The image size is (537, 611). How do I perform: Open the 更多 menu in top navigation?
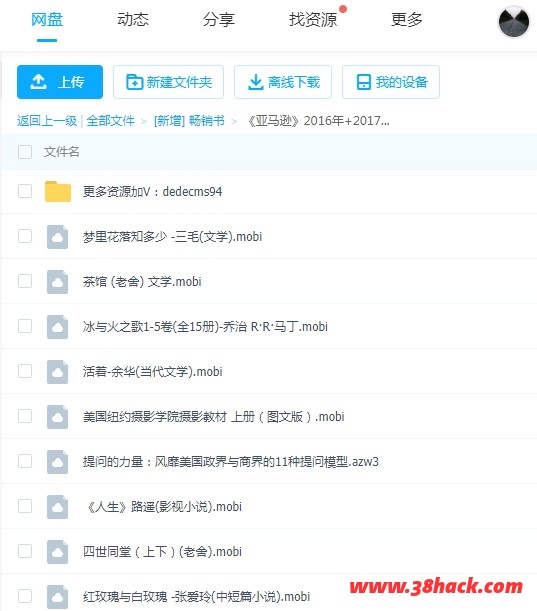coord(406,19)
